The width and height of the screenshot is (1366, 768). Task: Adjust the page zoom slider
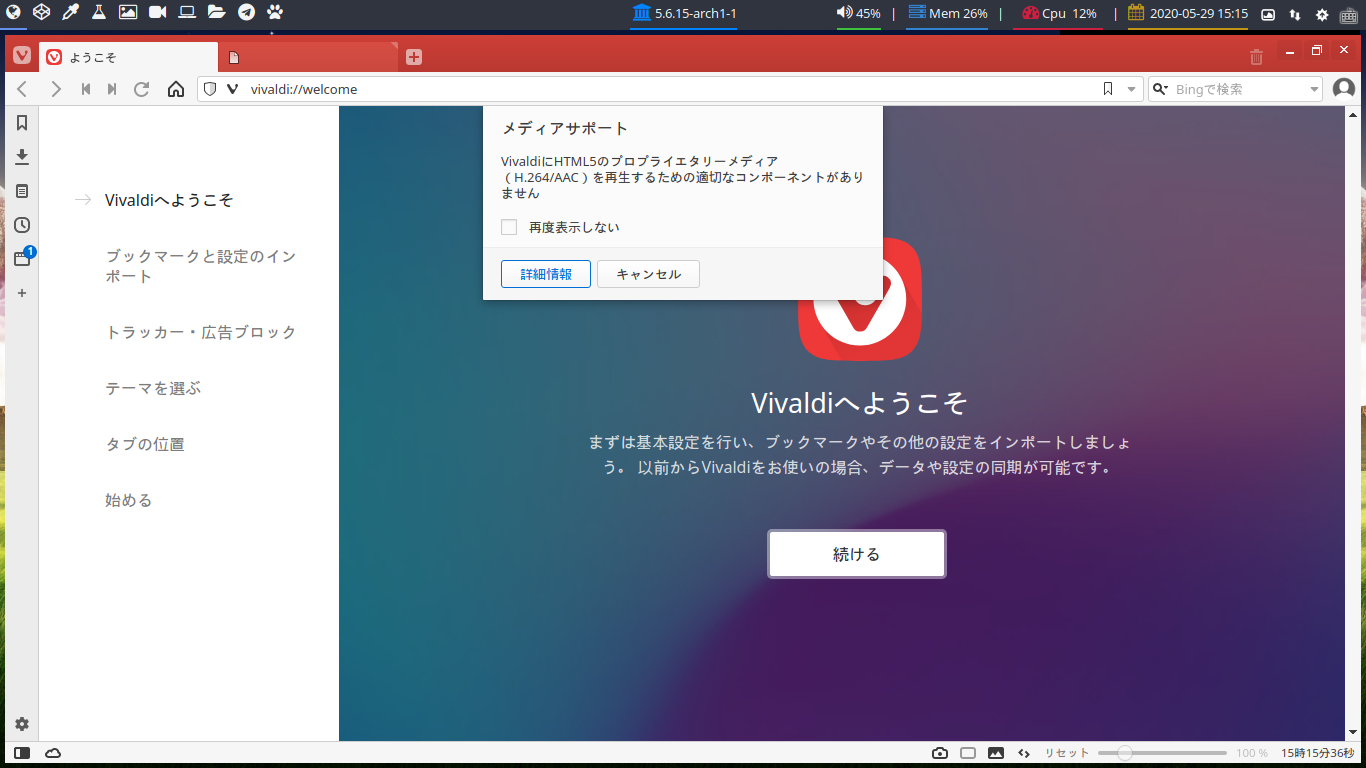point(1162,753)
